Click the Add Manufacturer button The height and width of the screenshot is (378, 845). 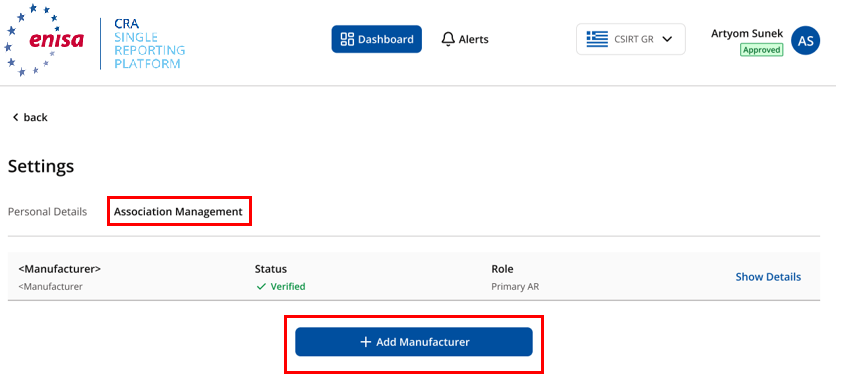coord(414,342)
